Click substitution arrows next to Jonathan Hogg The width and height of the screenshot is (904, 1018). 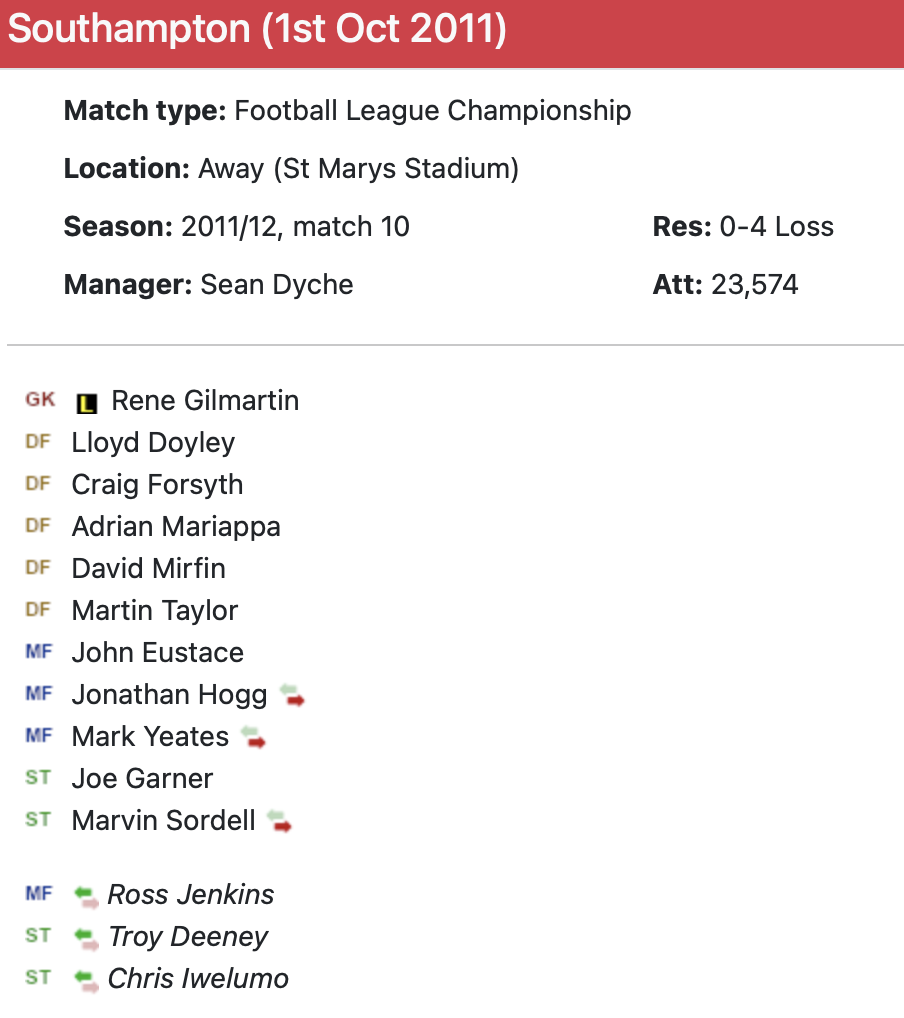[x=292, y=695]
